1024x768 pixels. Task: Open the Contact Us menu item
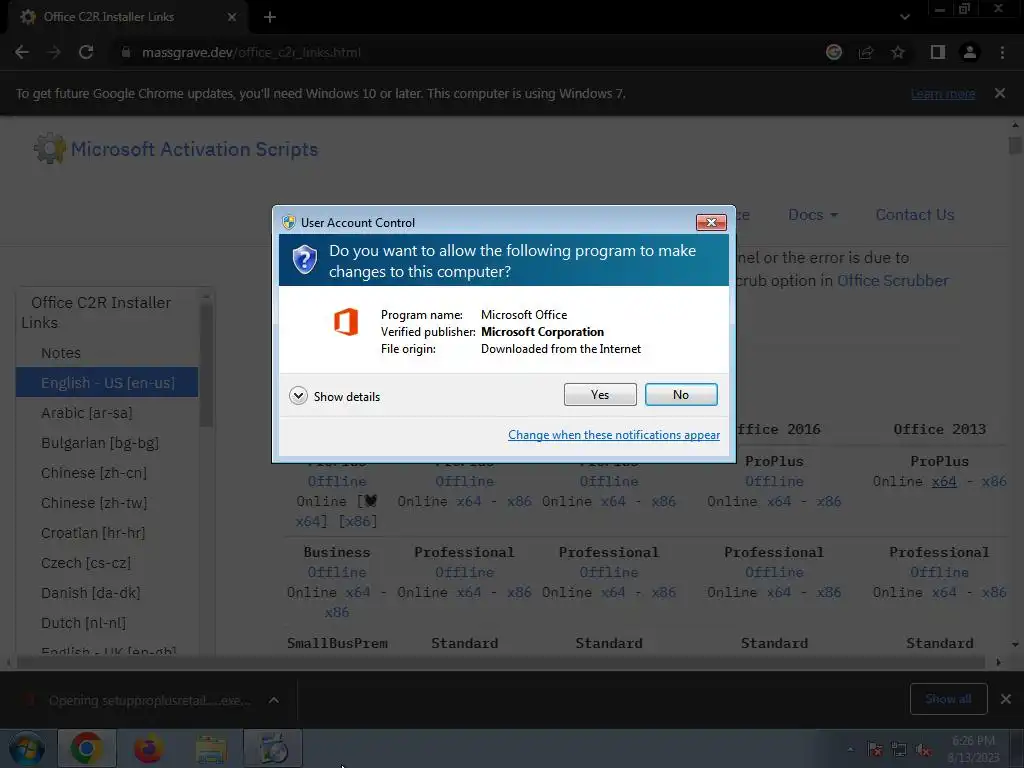click(915, 215)
